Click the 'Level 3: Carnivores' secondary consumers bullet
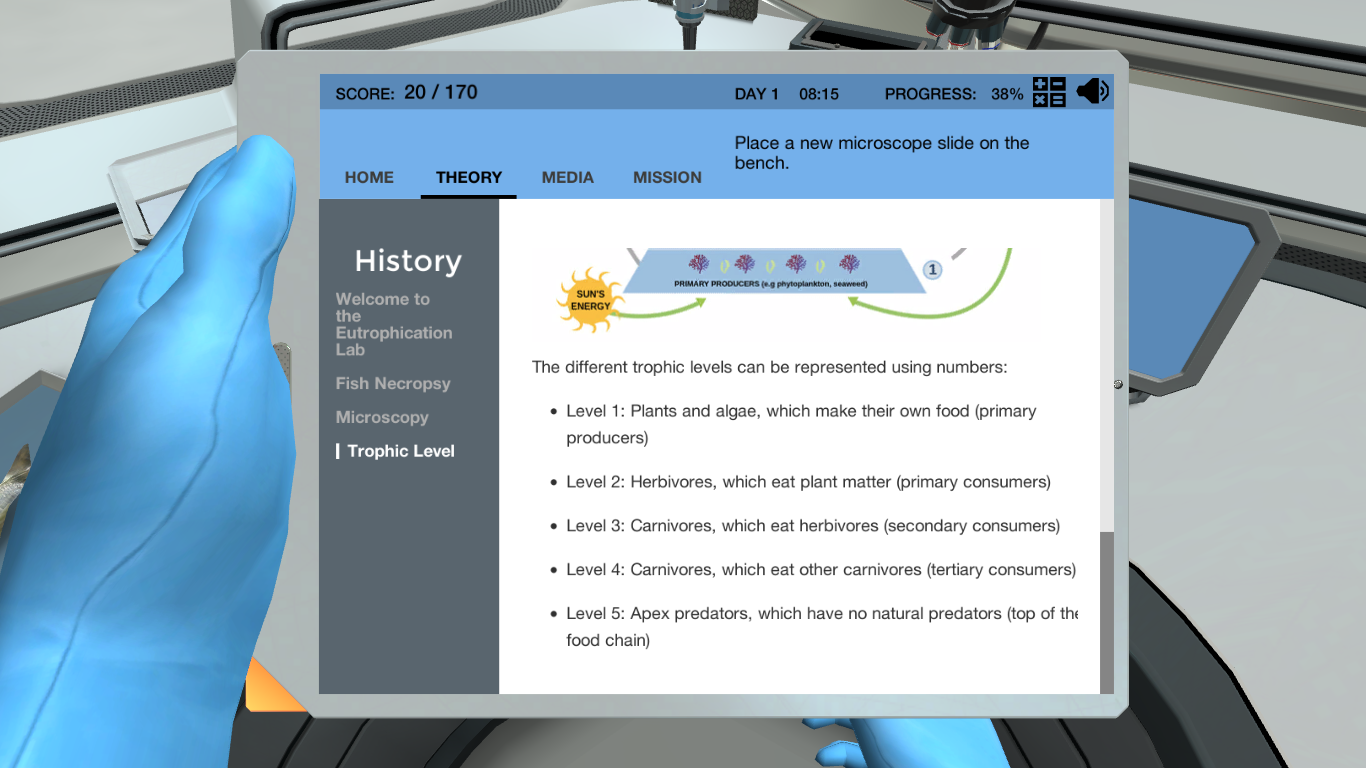1366x768 pixels. pyautogui.click(x=813, y=526)
